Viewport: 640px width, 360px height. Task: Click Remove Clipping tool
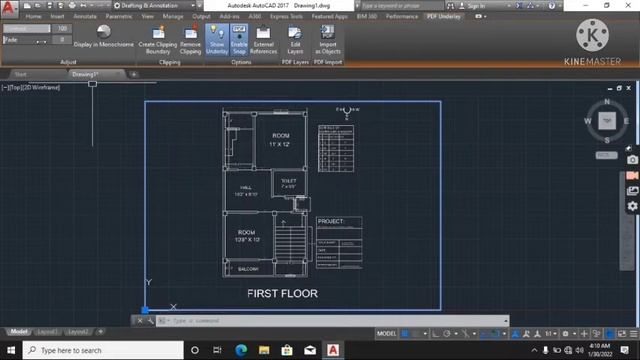pyautogui.click(x=190, y=40)
